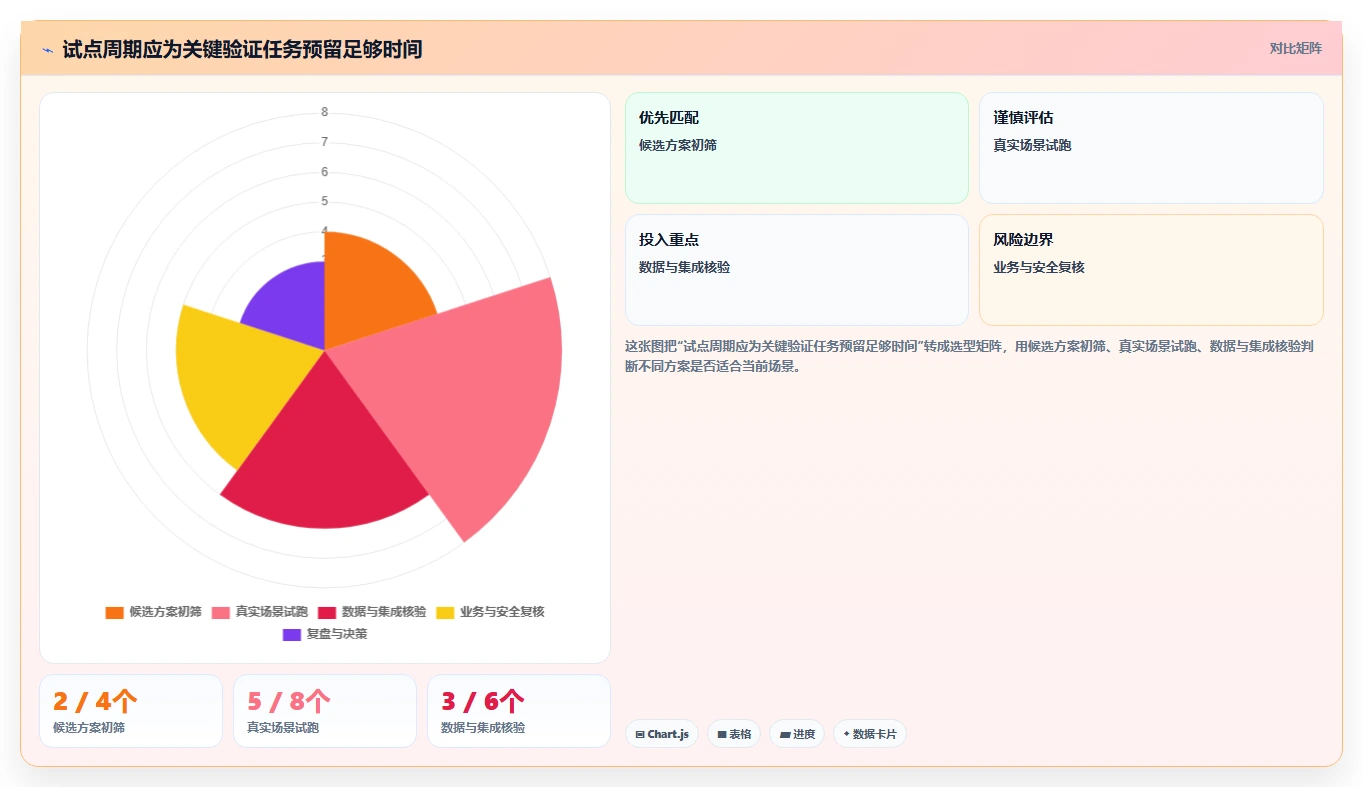
Task: Select the 表格 tag
Action: 734,734
